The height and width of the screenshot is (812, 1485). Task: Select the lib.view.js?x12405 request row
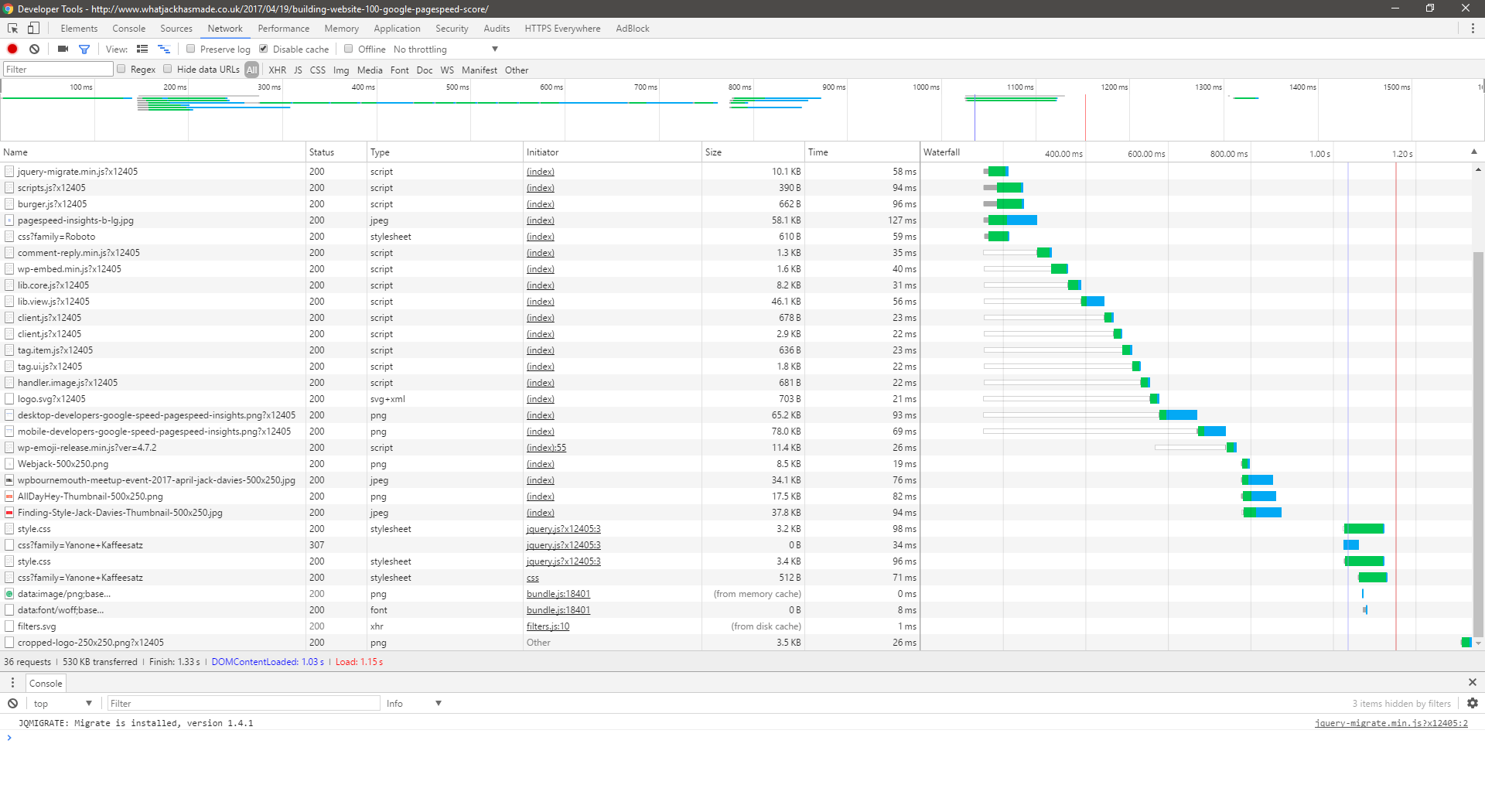point(460,301)
